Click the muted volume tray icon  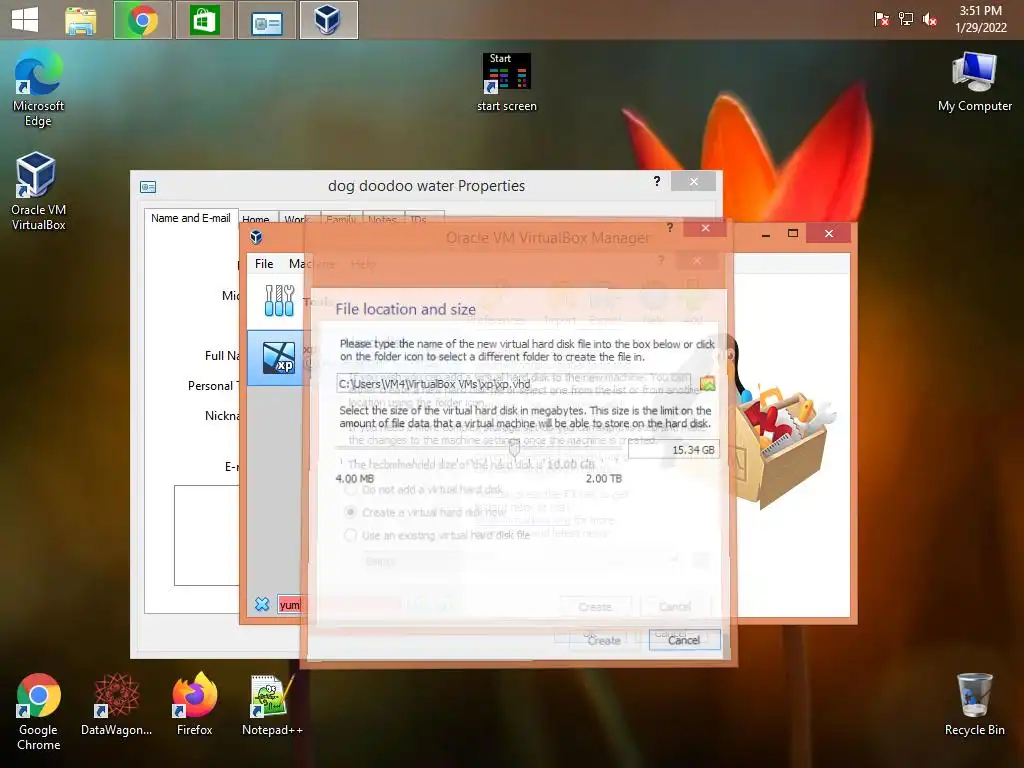(930, 20)
